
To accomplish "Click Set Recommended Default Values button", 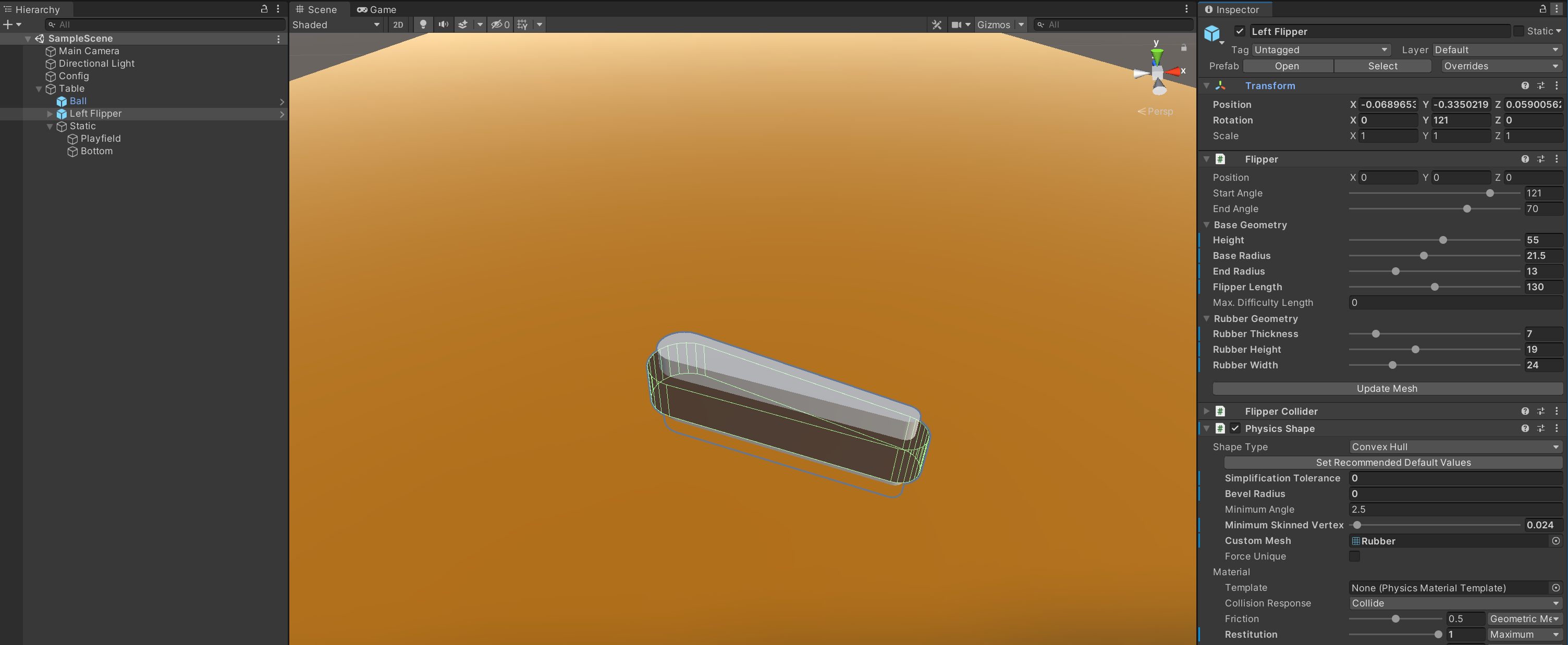I will coord(1393,463).
